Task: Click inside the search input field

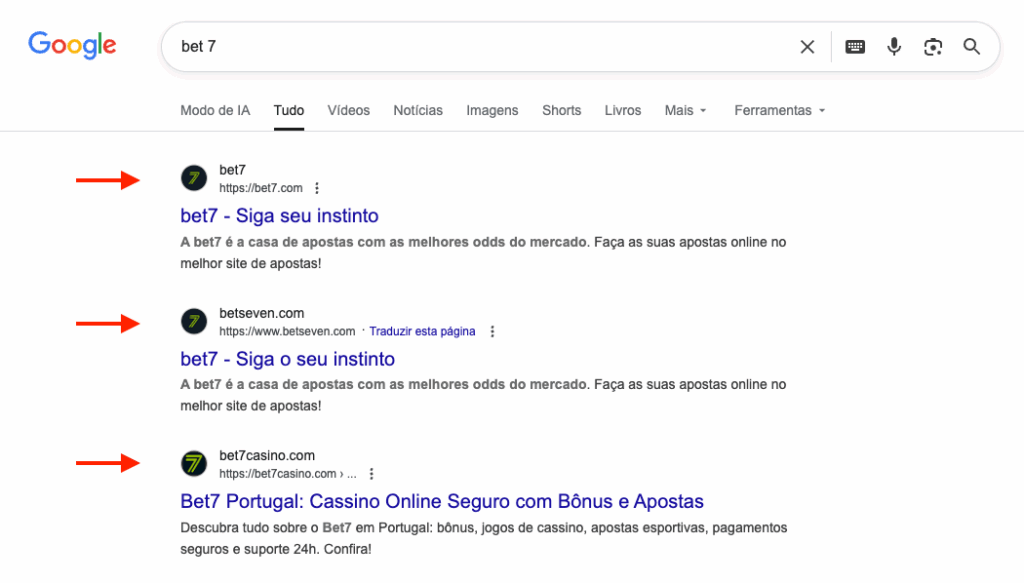Action: click(x=480, y=47)
